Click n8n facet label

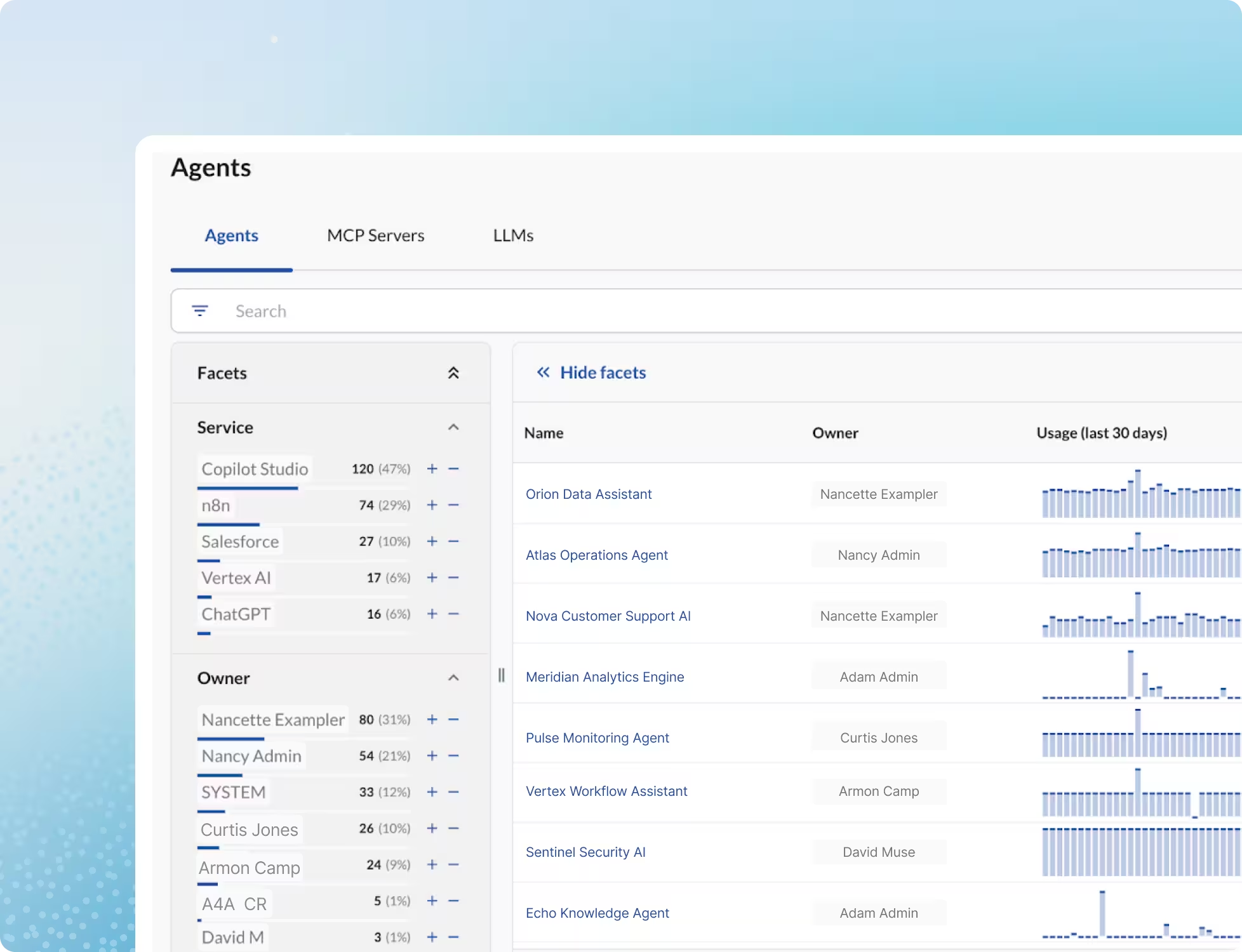click(x=216, y=505)
